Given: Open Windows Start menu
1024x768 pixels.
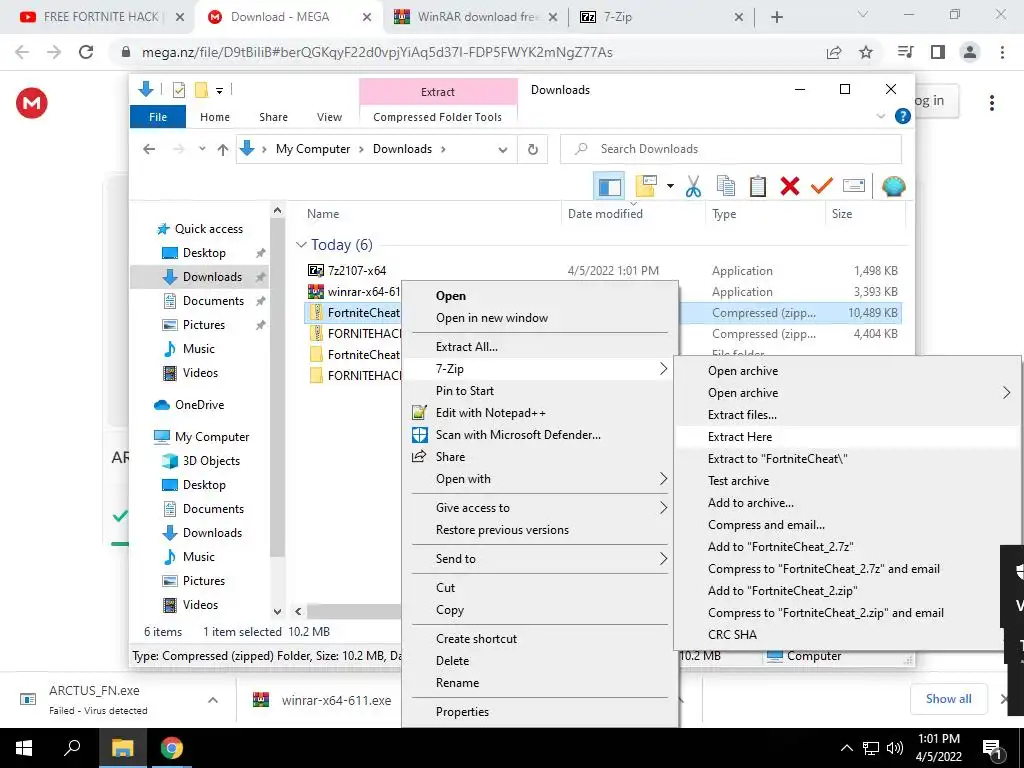Looking at the screenshot, I should click(24, 748).
